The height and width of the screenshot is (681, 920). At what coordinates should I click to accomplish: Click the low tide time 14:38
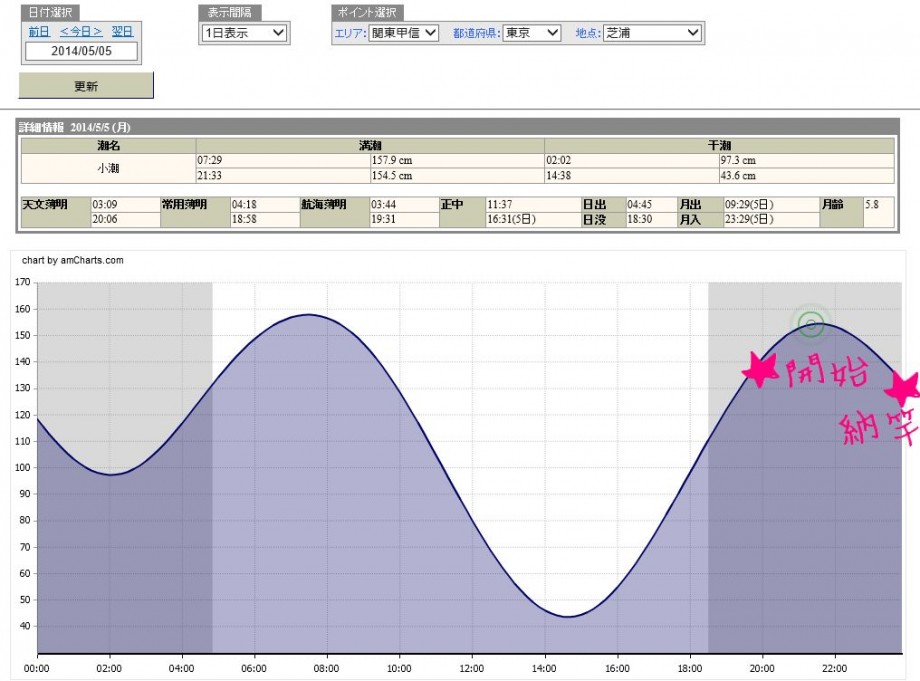[559, 175]
